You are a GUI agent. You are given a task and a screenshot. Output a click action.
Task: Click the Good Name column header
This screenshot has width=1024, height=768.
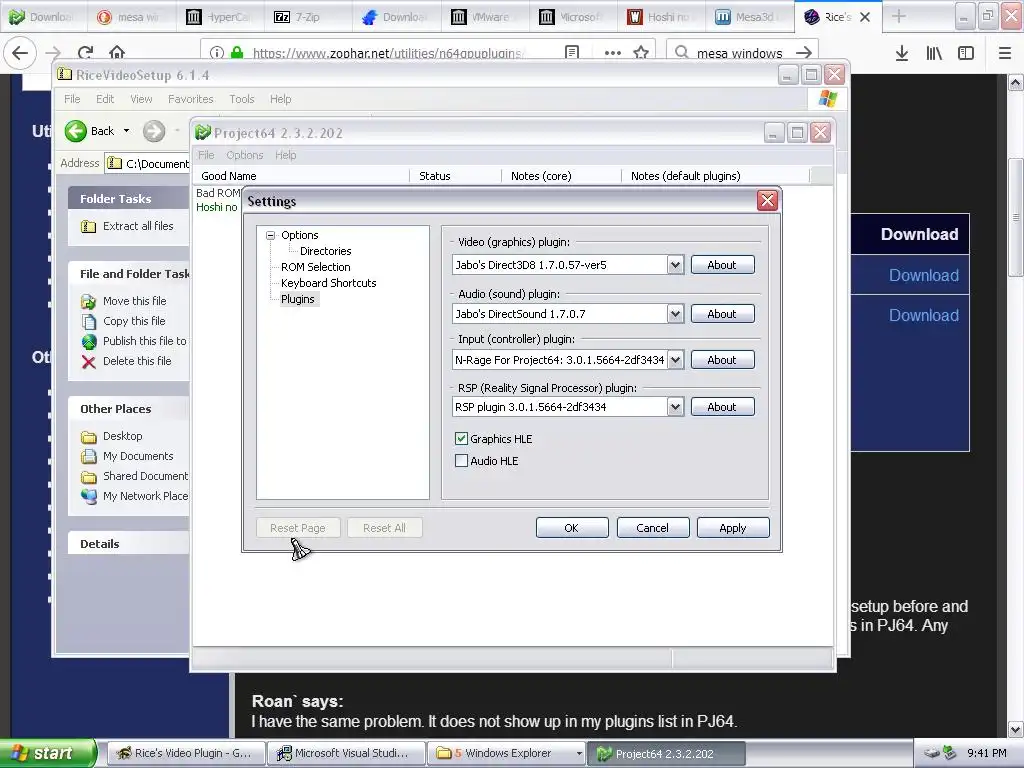tap(301, 176)
